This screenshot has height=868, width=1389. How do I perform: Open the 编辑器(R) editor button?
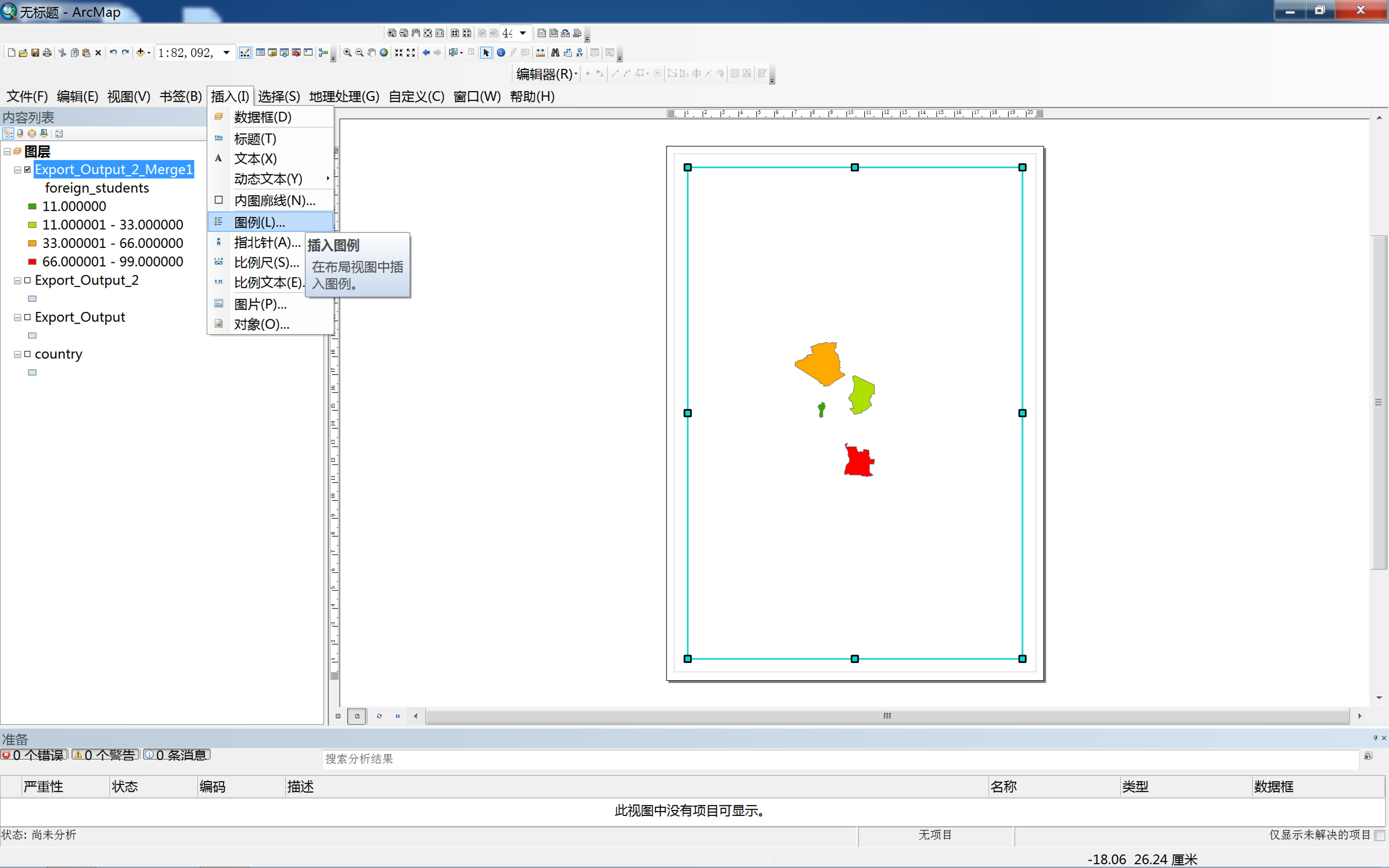pyautogui.click(x=546, y=73)
